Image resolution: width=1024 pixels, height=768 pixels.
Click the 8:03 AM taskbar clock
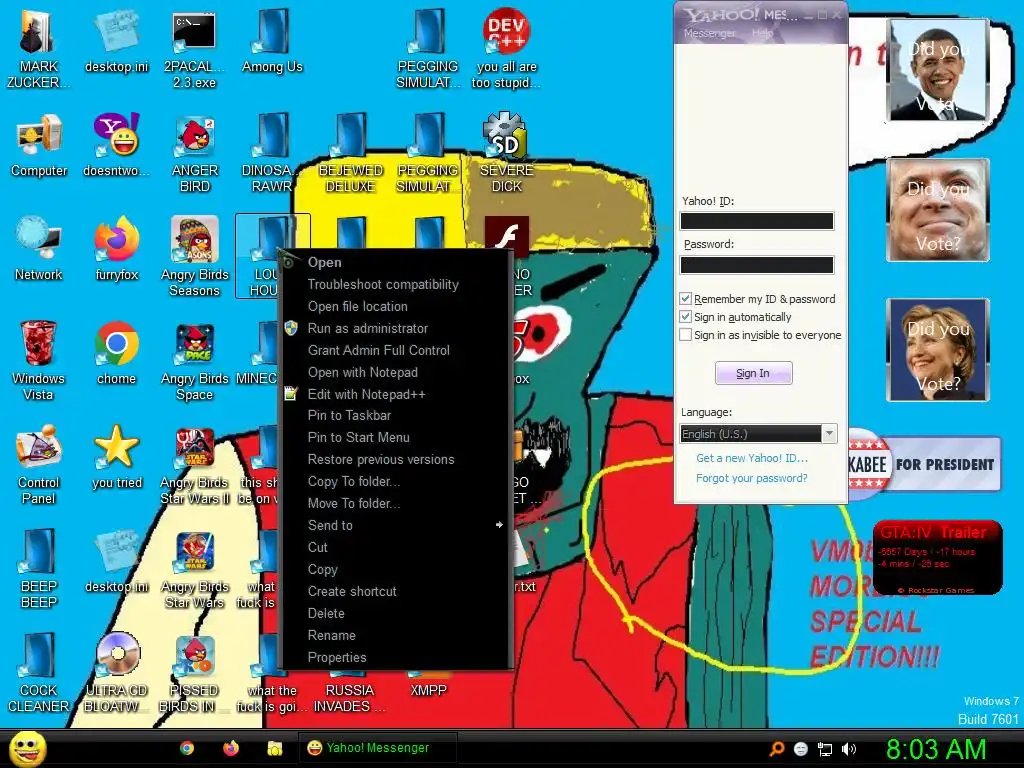[935, 749]
